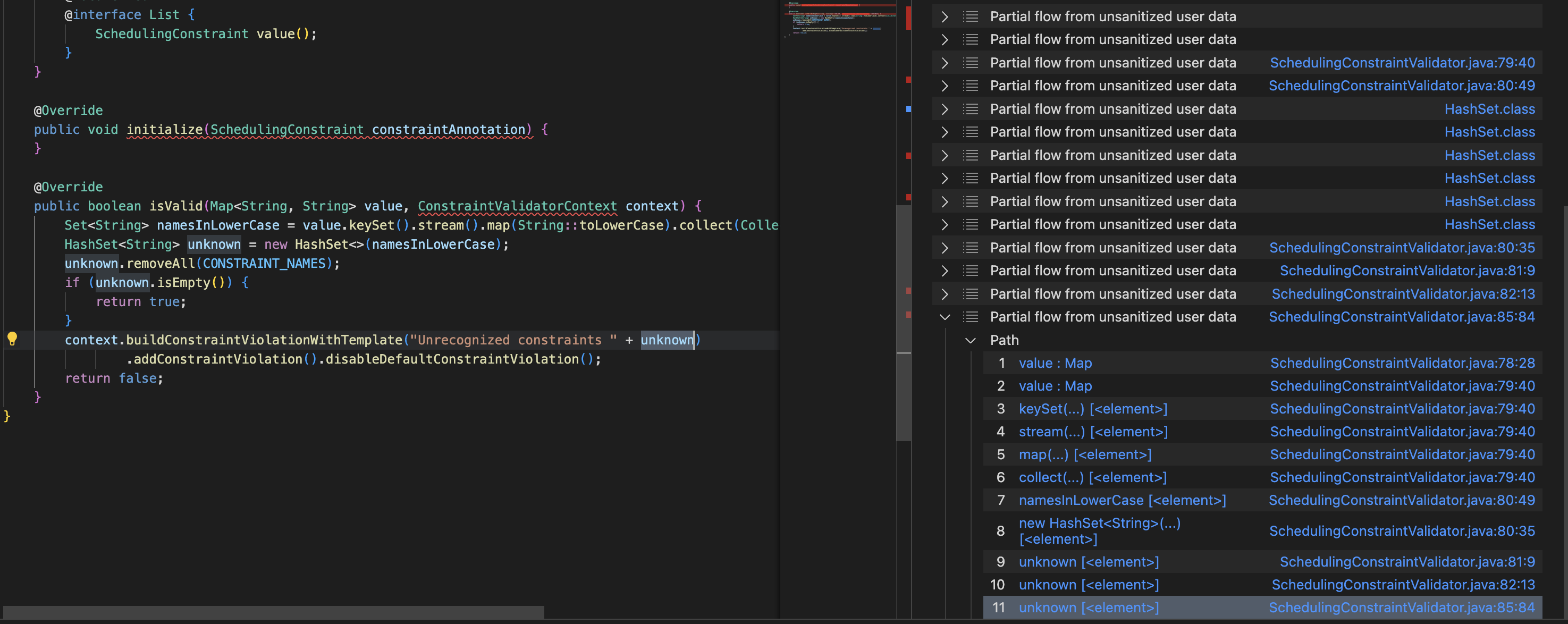1568x624 pixels.
Task: Click 'return true;' in the editor
Action: click(x=141, y=302)
